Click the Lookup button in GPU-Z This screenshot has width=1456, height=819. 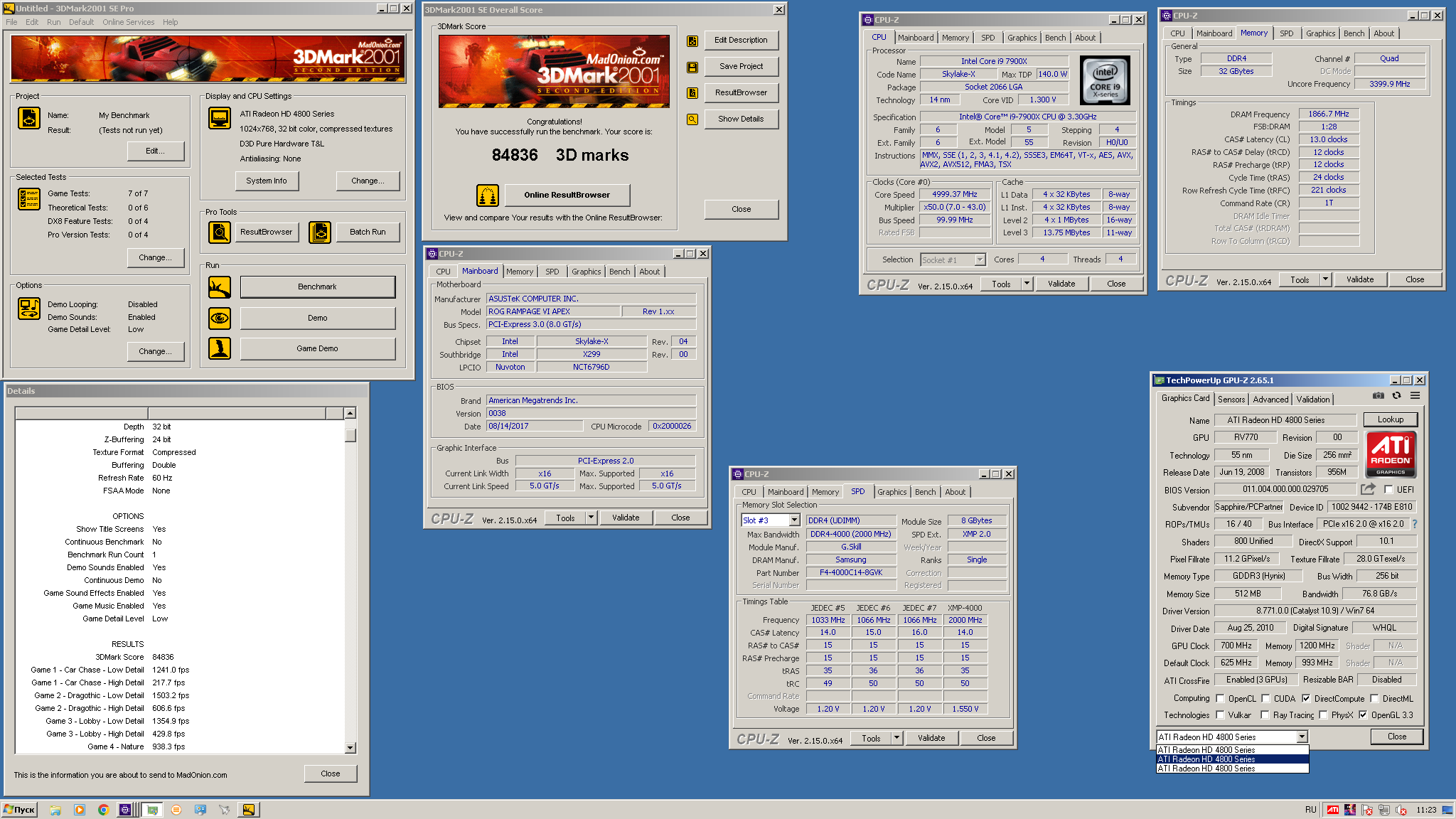(1390, 419)
